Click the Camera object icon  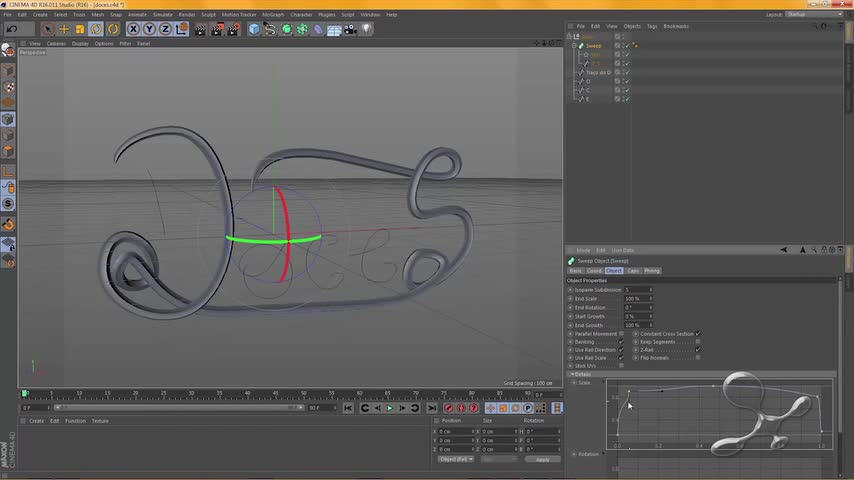coord(350,29)
